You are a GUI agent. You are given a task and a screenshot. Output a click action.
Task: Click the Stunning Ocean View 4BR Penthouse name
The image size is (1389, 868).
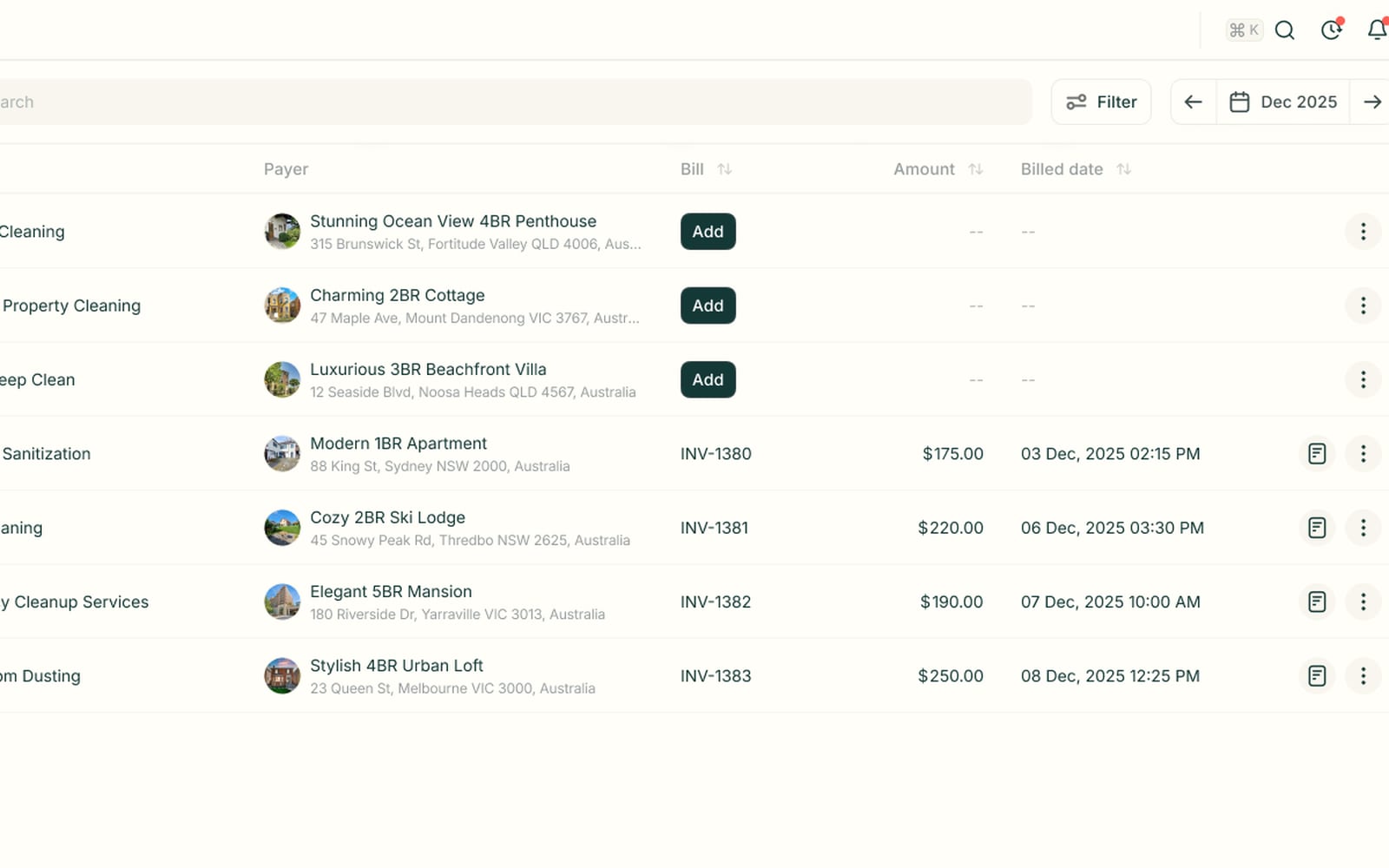(453, 221)
